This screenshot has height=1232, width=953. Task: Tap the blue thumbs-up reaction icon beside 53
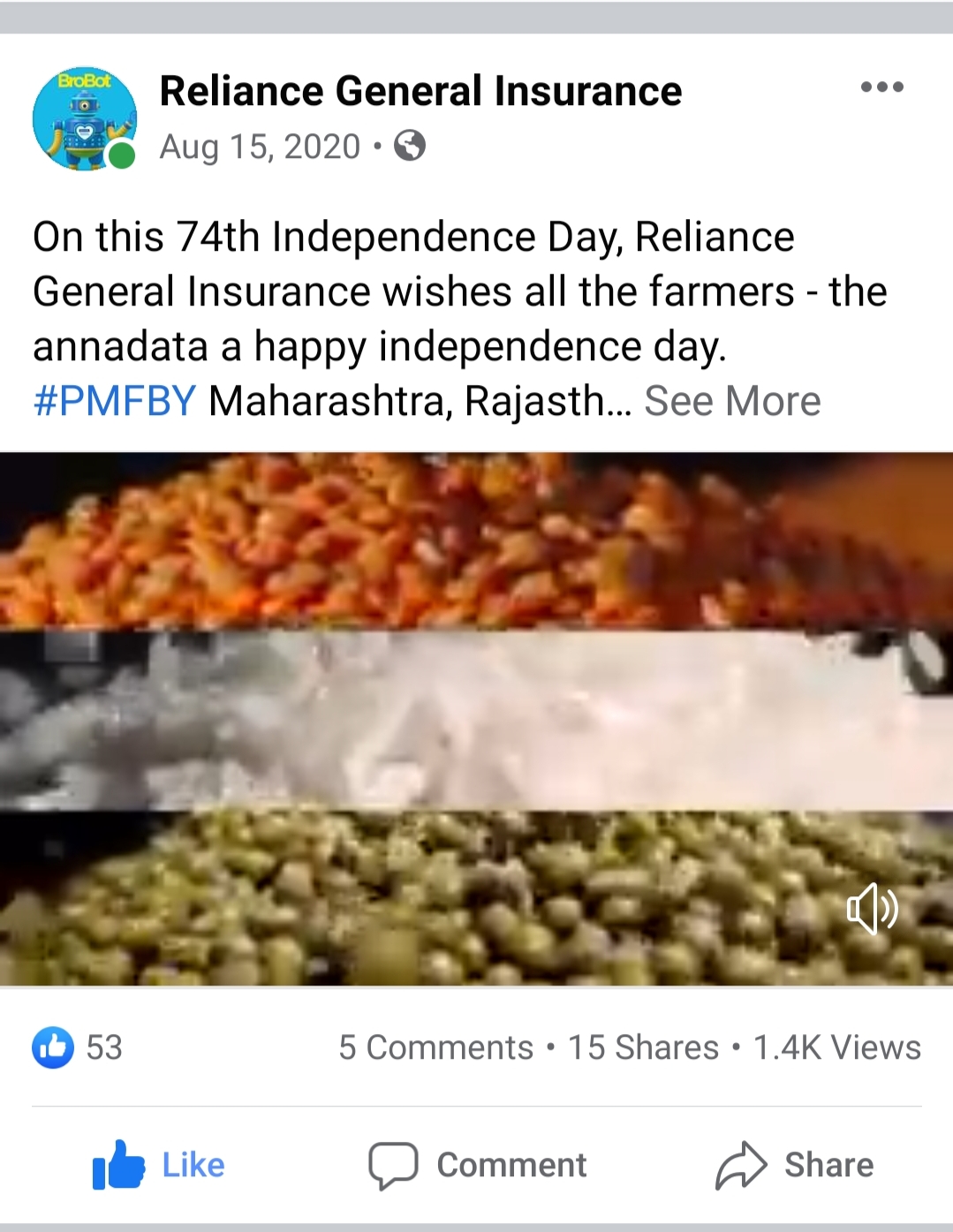(x=53, y=1047)
